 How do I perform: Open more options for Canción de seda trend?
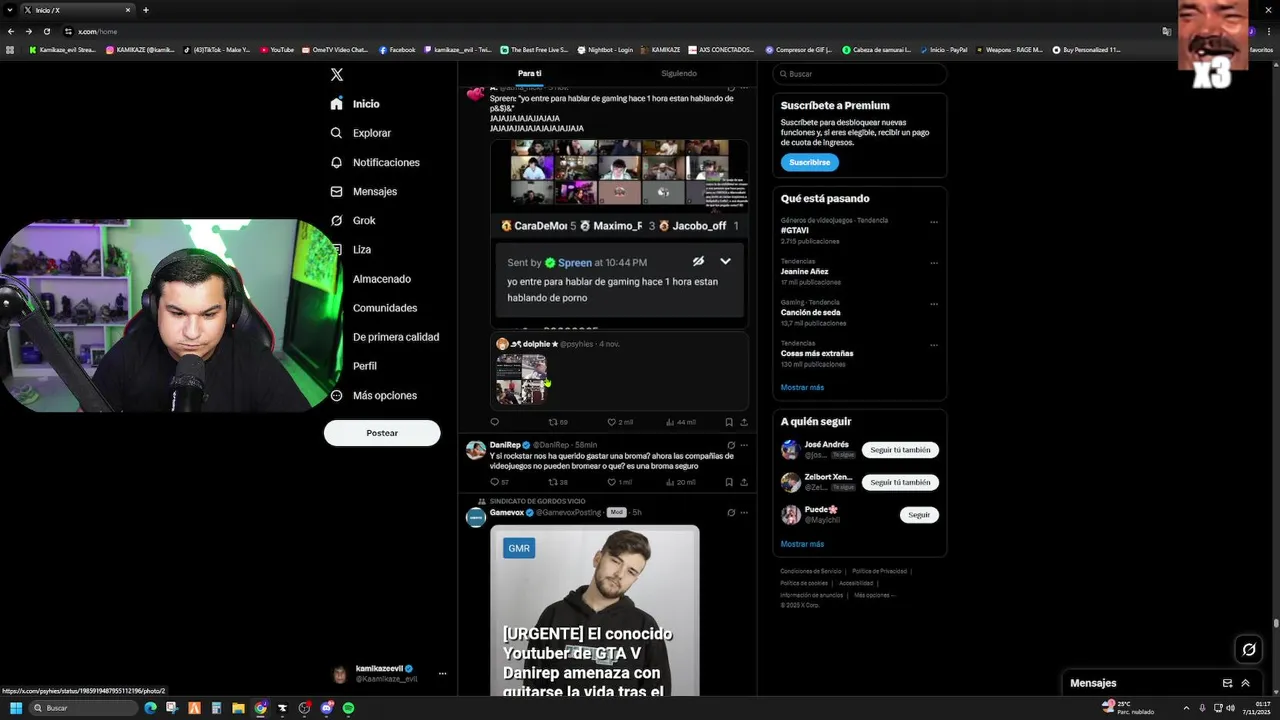934,304
